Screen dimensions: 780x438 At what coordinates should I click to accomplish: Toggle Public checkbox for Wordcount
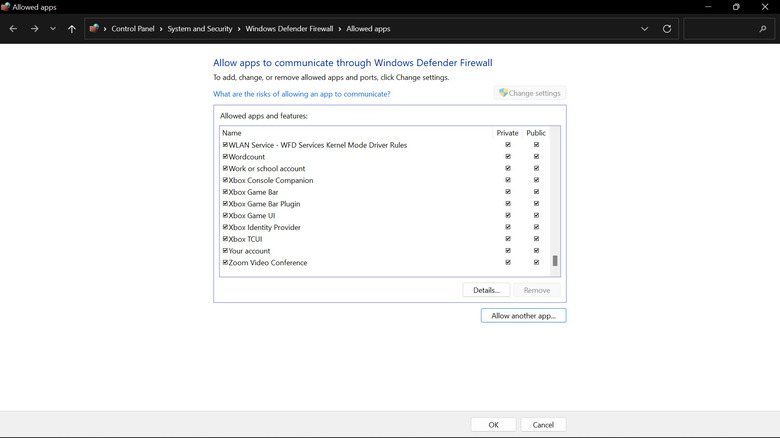point(536,157)
